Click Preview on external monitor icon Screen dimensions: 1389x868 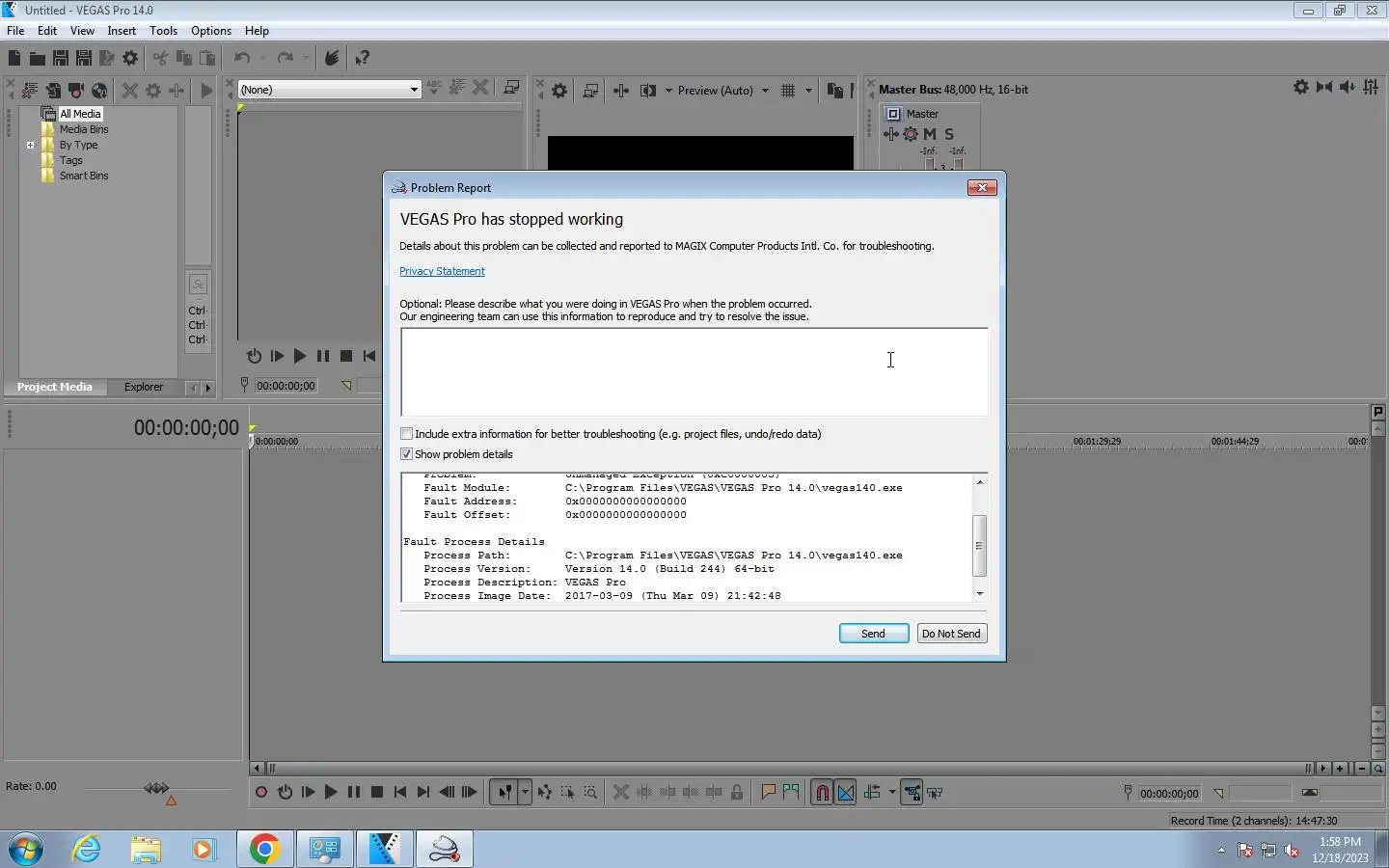pyautogui.click(x=591, y=91)
